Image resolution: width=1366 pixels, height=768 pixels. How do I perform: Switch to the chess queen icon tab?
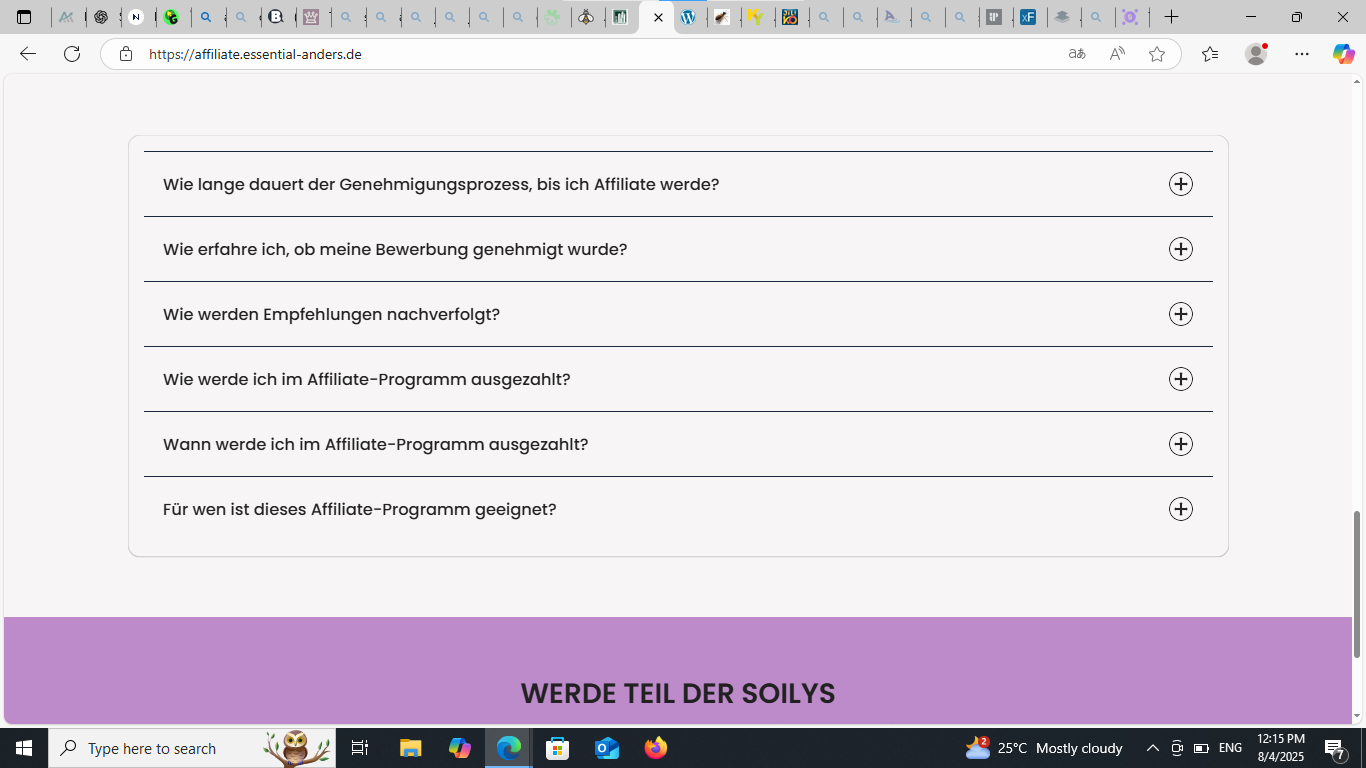click(x=311, y=17)
